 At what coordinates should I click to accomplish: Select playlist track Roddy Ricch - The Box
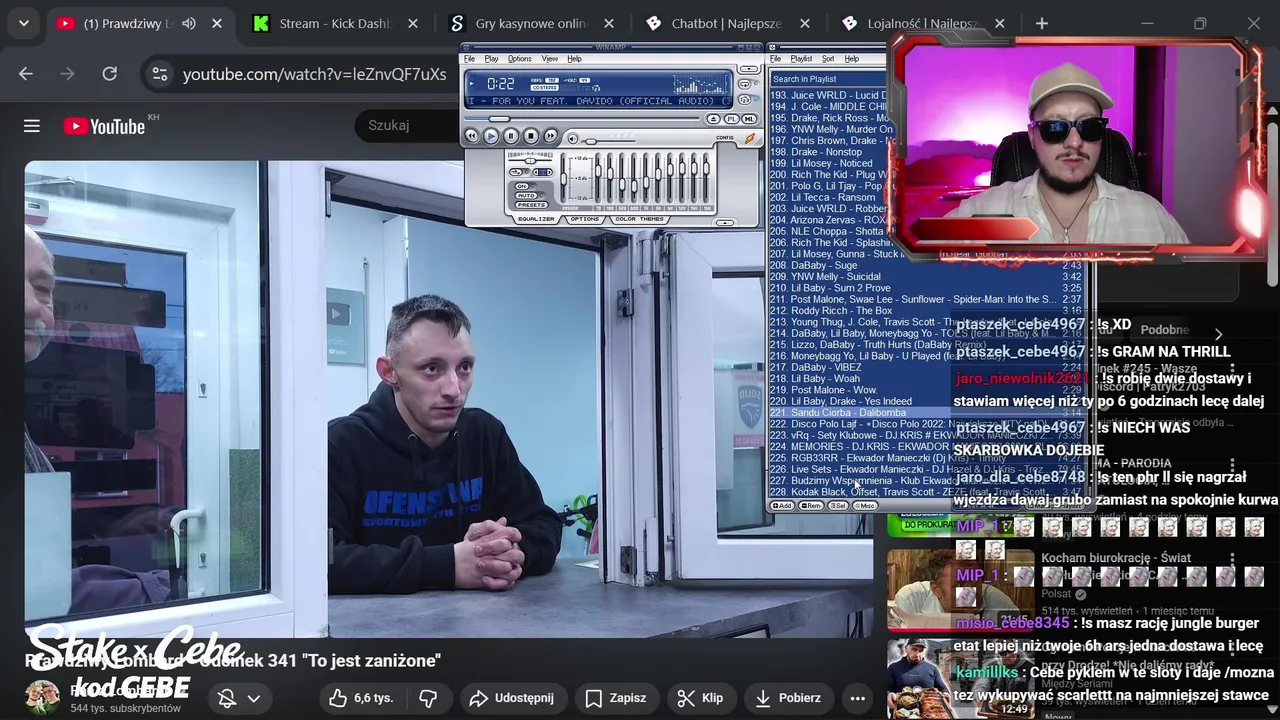tap(926, 310)
